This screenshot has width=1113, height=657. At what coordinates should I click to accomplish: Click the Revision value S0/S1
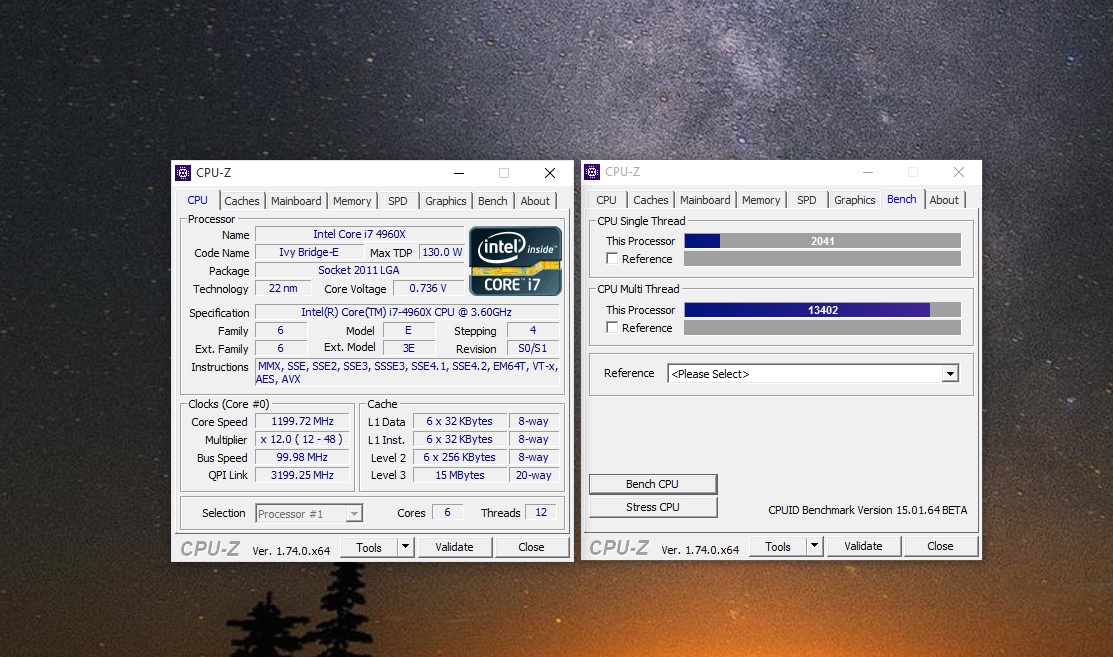coord(532,348)
